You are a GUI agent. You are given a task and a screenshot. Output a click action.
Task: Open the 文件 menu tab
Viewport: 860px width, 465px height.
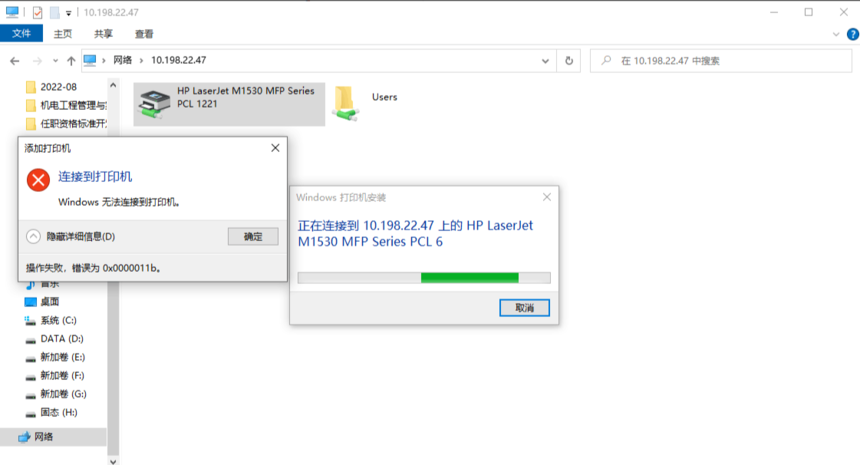[21, 33]
